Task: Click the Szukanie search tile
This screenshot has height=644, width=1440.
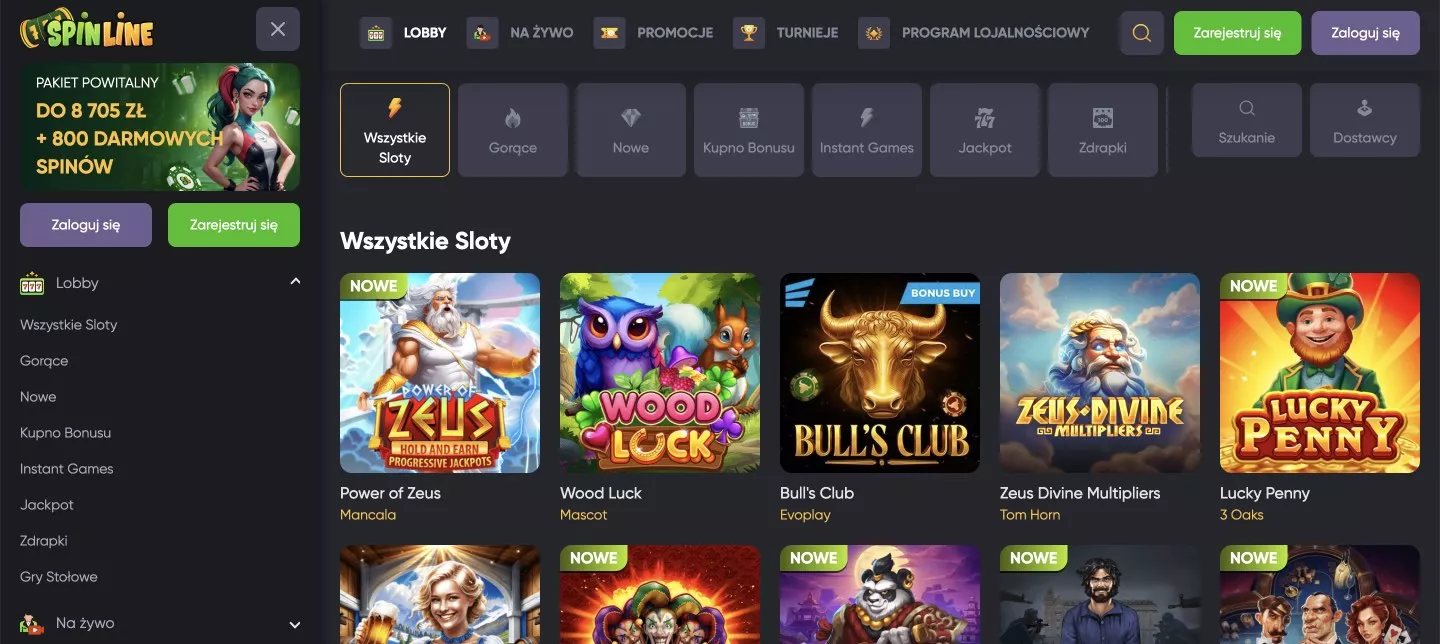Action: (x=1247, y=120)
